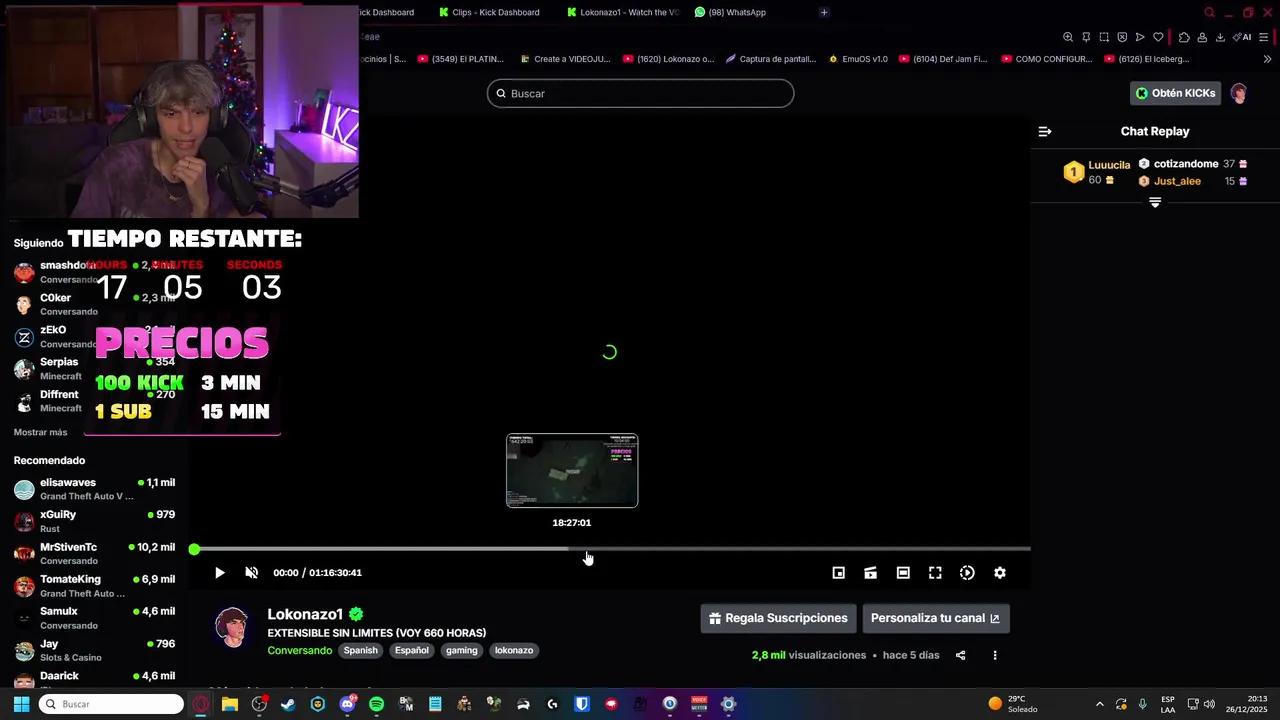Image resolution: width=1280 pixels, height=720 pixels.
Task: Open El PLATIN... YouTube bookmark
Action: click(x=461, y=59)
